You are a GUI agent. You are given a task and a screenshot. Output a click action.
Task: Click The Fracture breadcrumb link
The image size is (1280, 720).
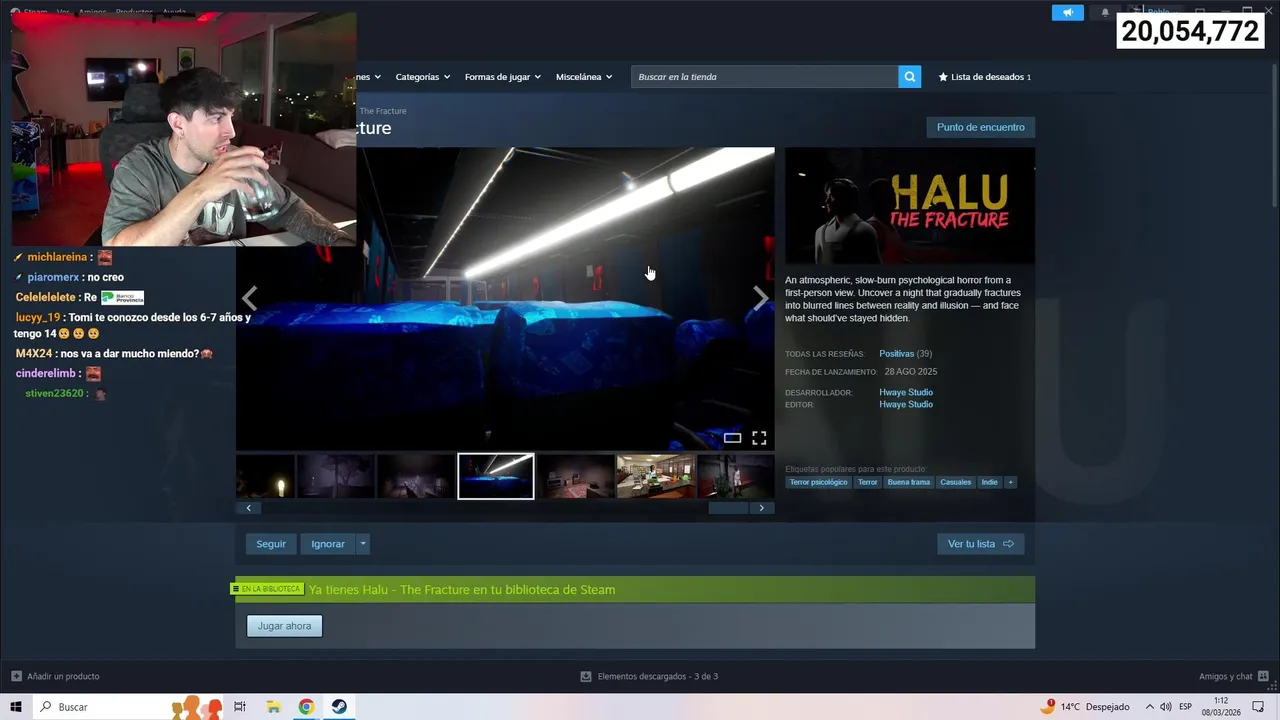click(x=383, y=111)
